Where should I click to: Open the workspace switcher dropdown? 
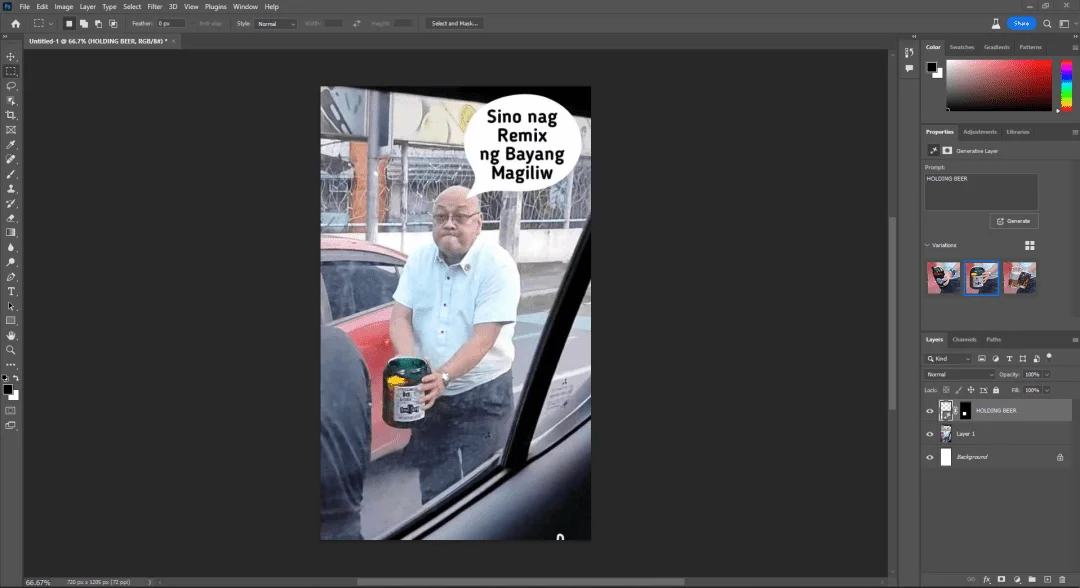[x=1066, y=23]
